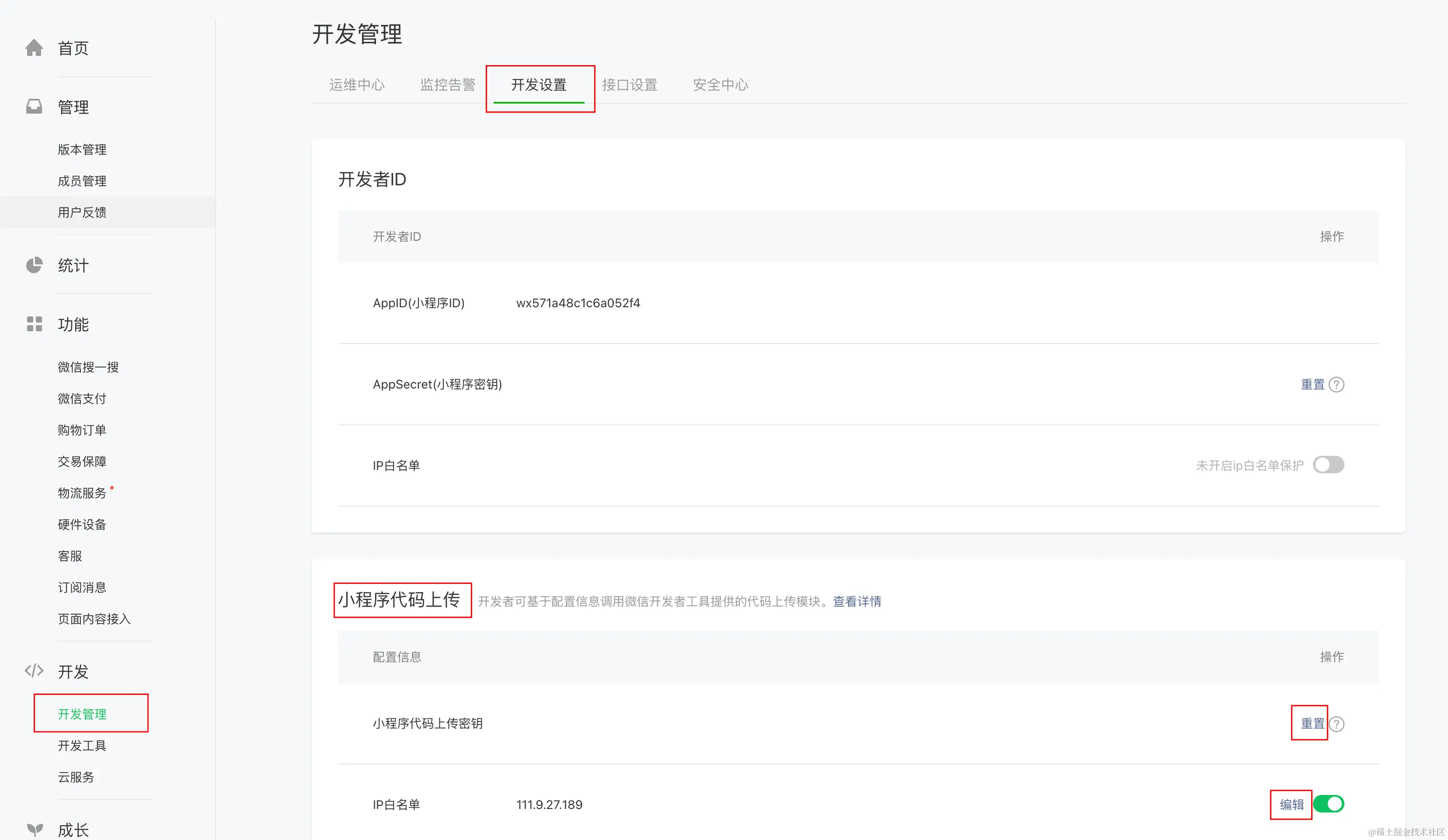
Task: Click the sprout icon beside 成长
Action: tap(34, 829)
